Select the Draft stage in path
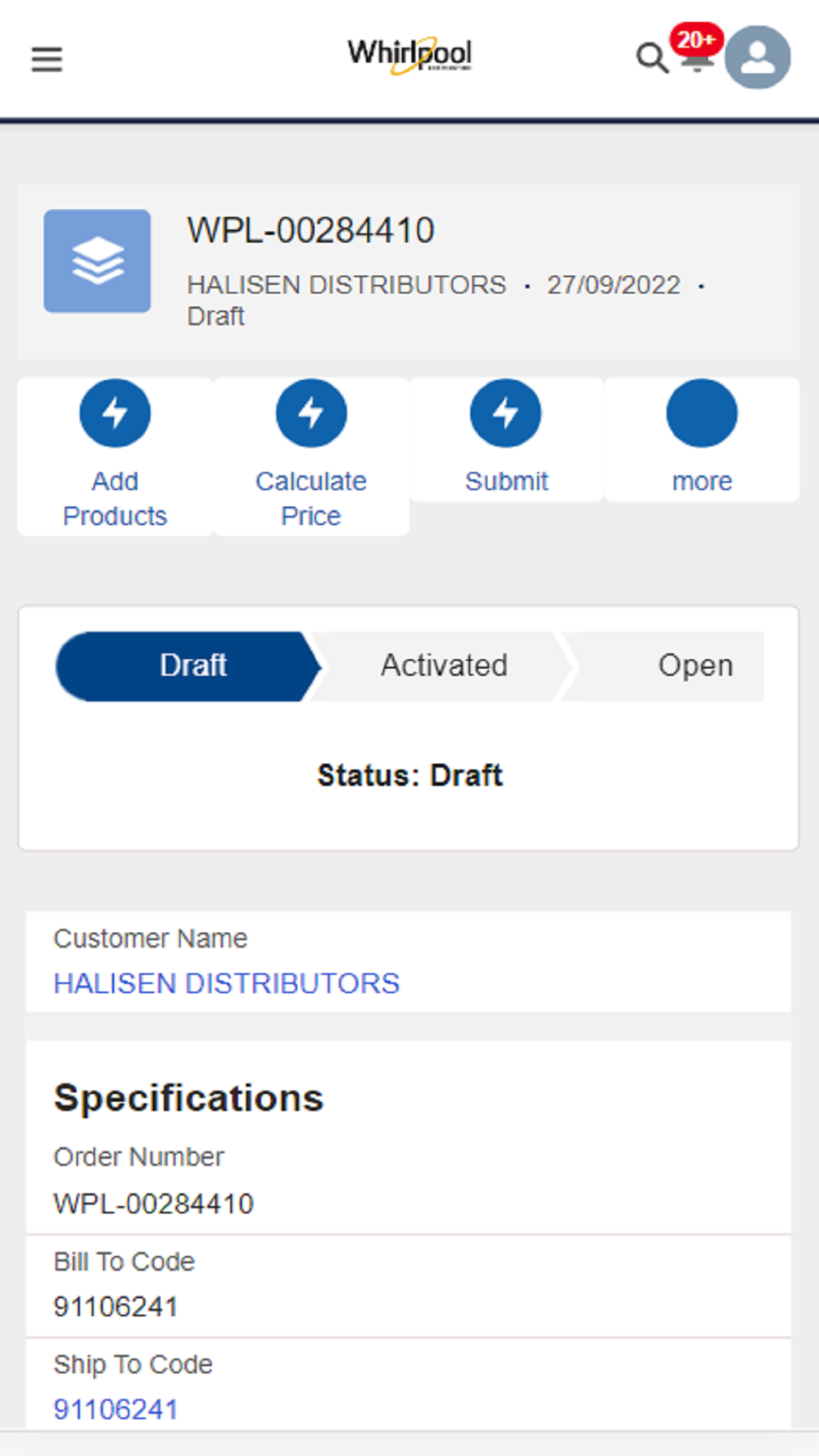Screen dimensions: 819x1456 [188, 666]
